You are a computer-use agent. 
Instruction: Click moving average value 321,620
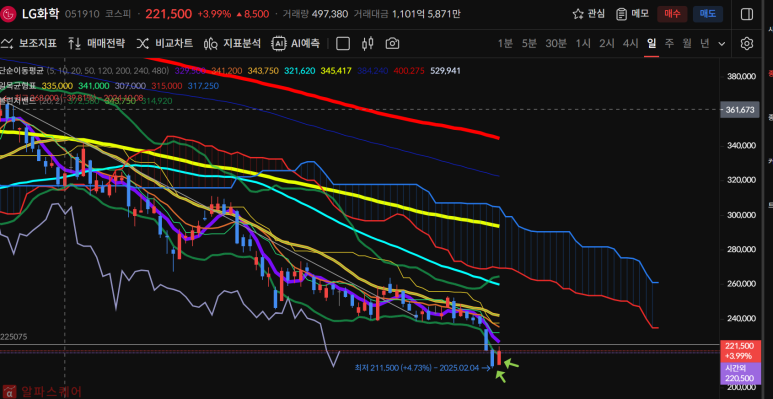pyautogui.click(x=299, y=71)
